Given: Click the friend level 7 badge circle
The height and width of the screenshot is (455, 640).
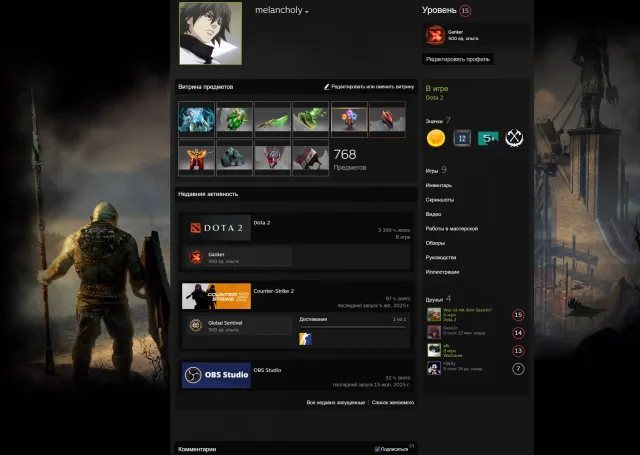Looking at the screenshot, I should (x=518, y=369).
